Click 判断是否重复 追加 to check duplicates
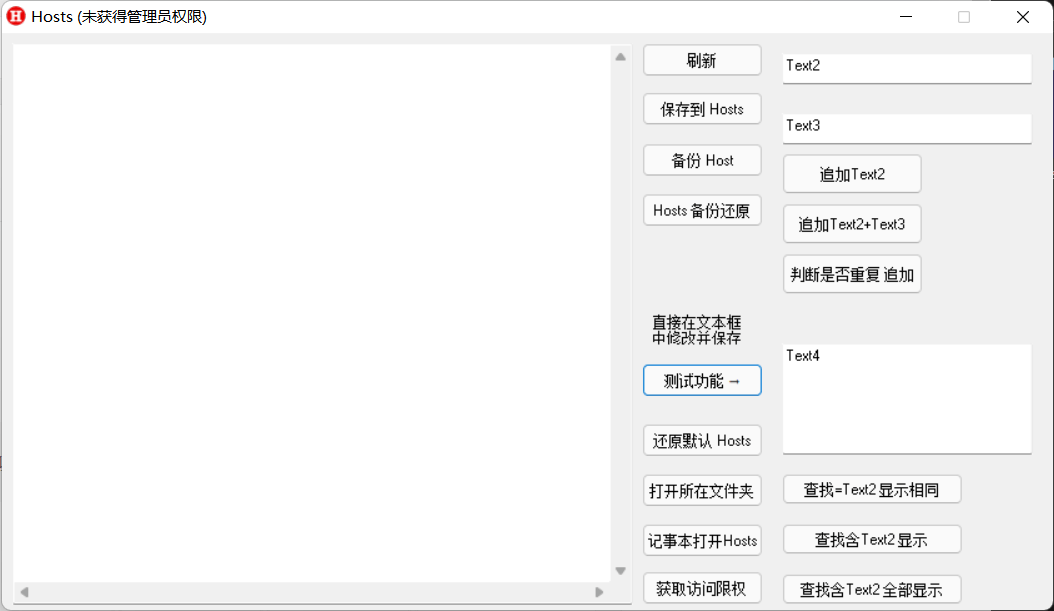The width and height of the screenshot is (1054, 611). coord(852,273)
